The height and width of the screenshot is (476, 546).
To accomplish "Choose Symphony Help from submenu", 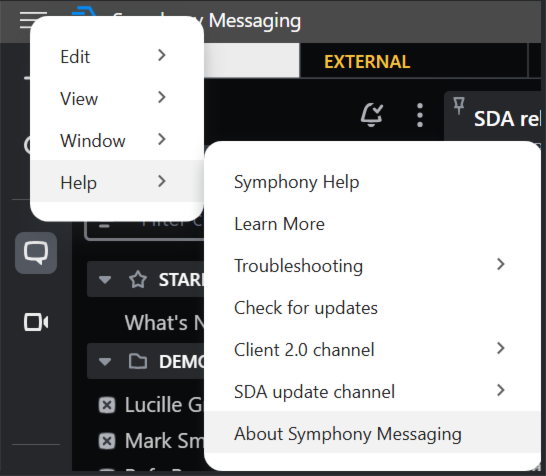I will click(373, 182).
